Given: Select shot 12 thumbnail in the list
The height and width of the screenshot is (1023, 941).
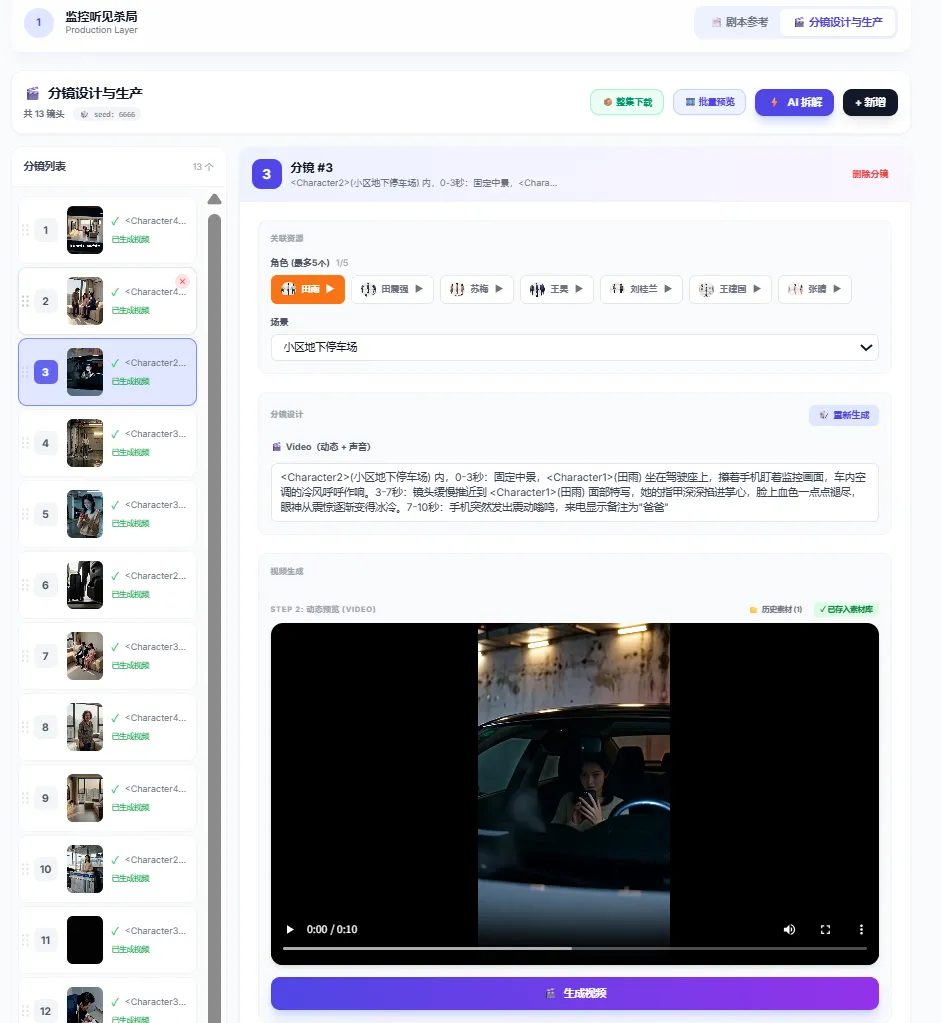Looking at the screenshot, I should 85,1005.
